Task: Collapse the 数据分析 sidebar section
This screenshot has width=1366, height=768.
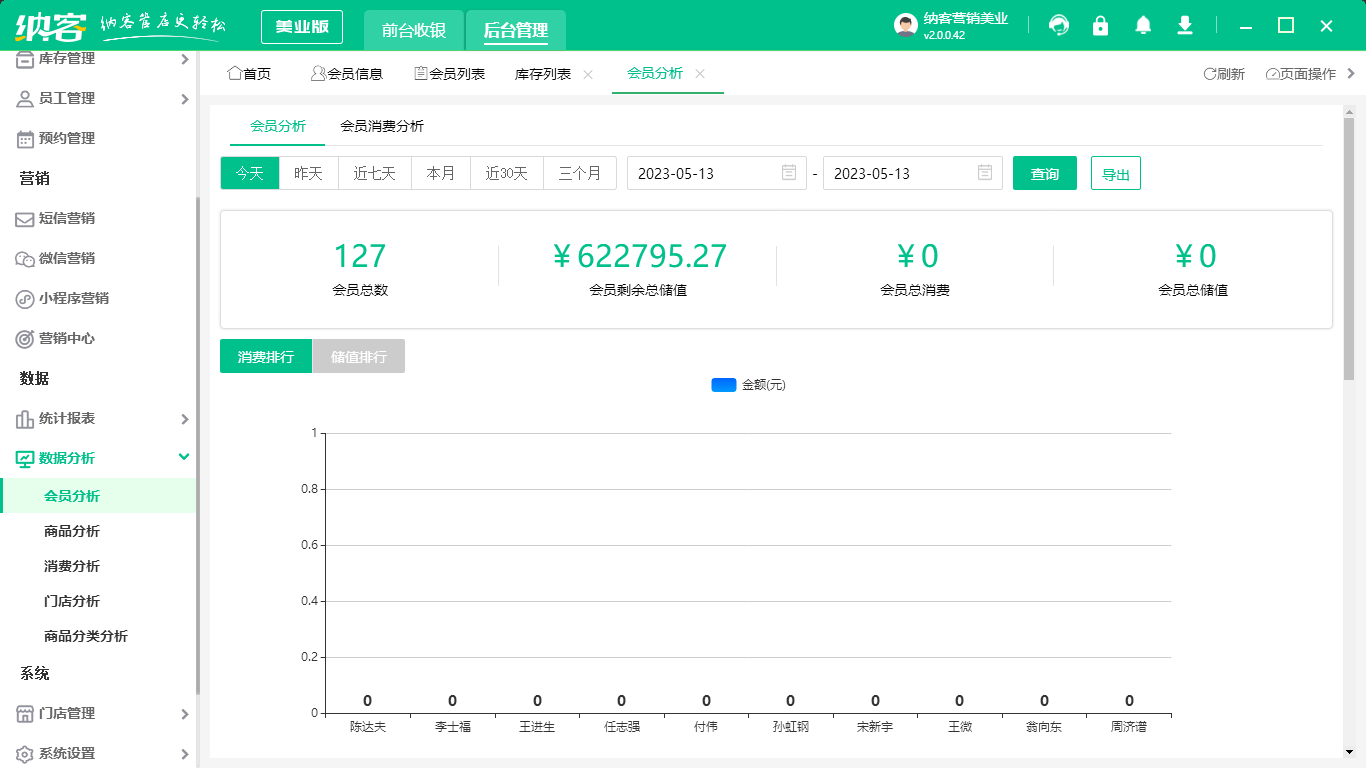Action: tap(184, 457)
